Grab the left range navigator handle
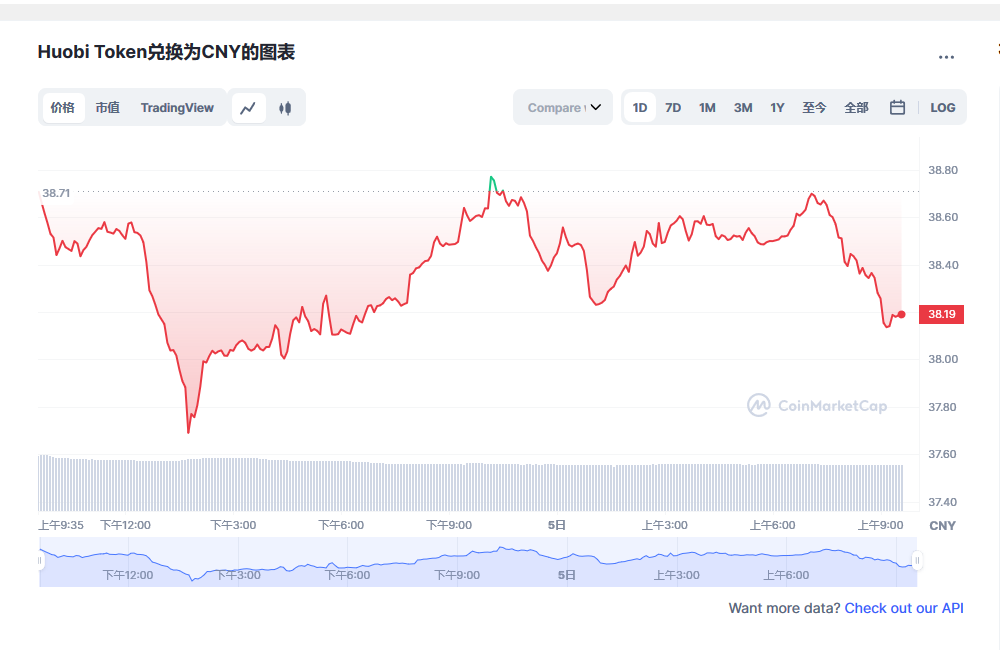Screen dimensions: 1000x650 click(40, 561)
